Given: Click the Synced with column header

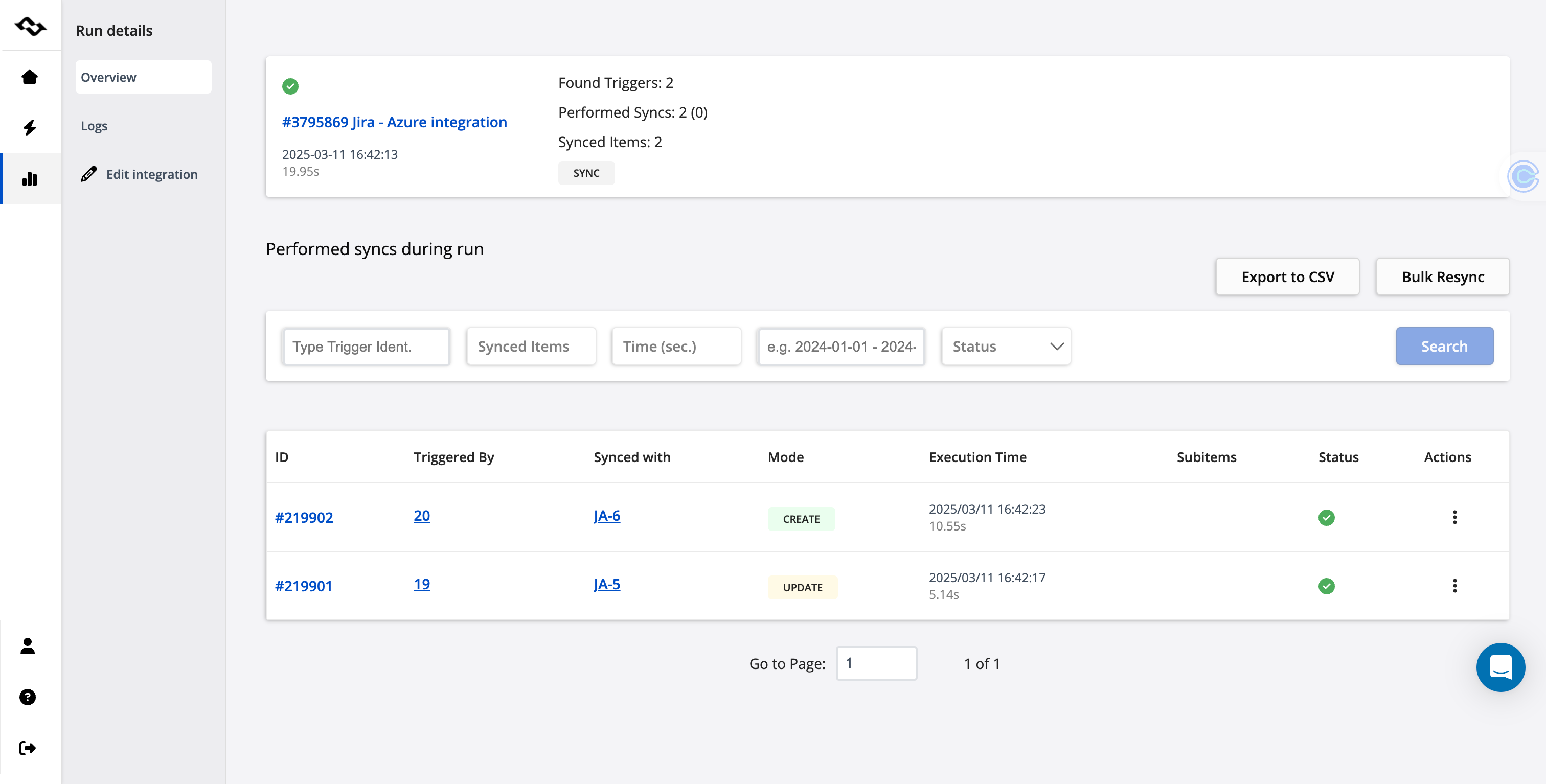Looking at the screenshot, I should 632,456.
